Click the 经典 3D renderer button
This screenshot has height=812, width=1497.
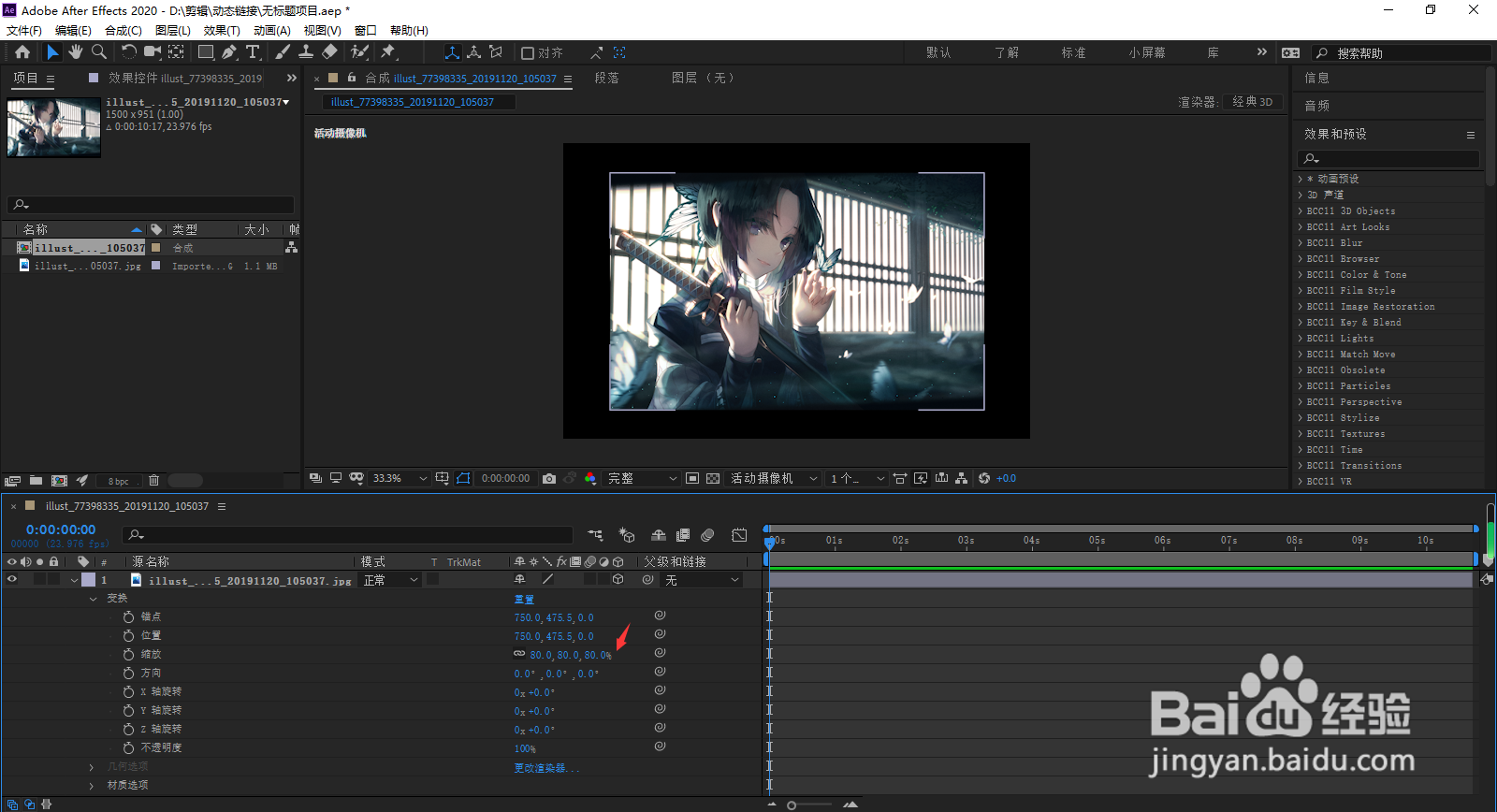(1253, 102)
